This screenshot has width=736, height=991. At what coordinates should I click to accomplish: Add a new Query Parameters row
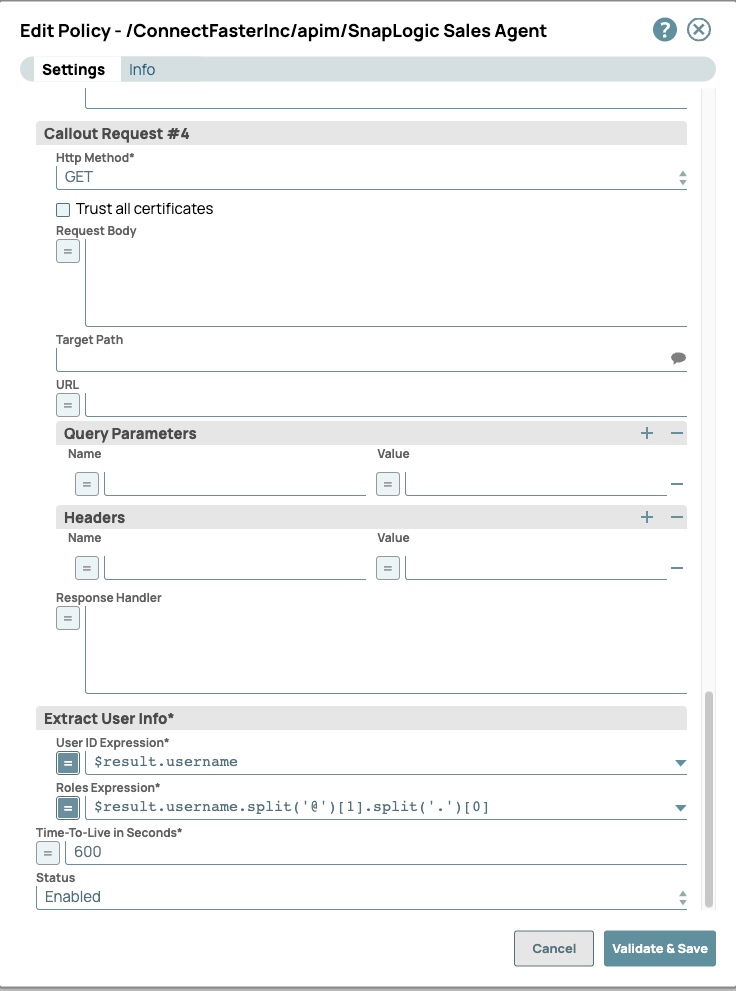coord(647,433)
